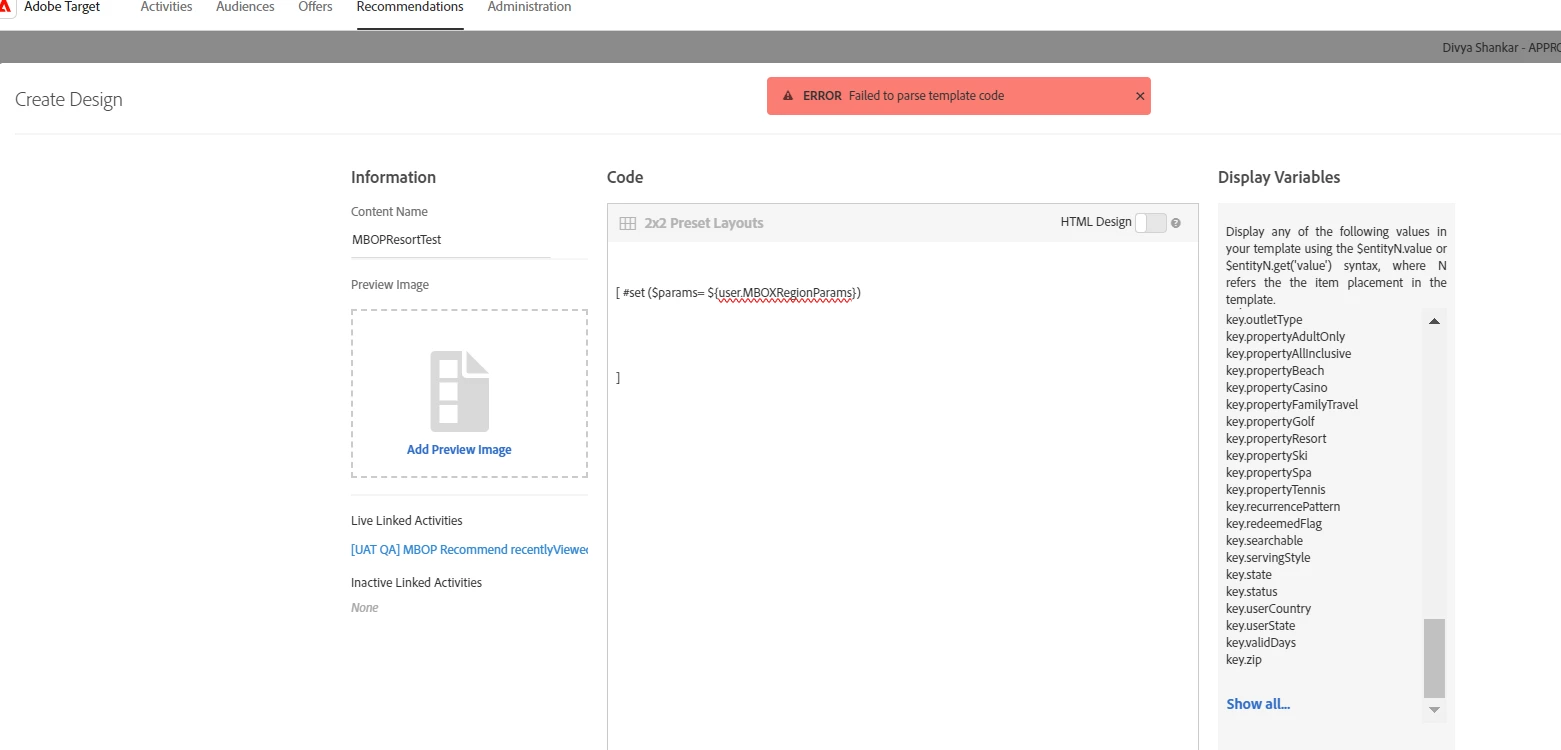Click 2x2 Preset Layouts label
Image resolution: width=1561 pixels, height=750 pixels.
[x=704, y=223]
